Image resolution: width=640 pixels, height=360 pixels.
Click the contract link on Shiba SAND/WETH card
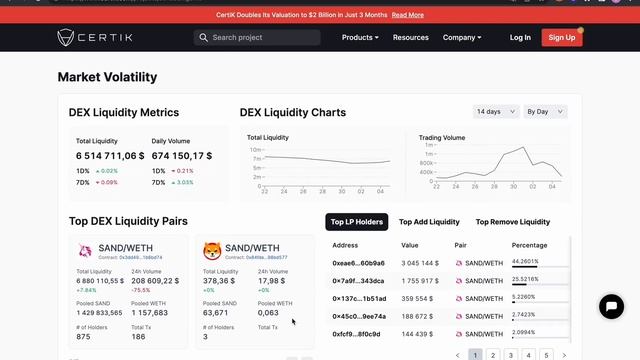point(267,258)
